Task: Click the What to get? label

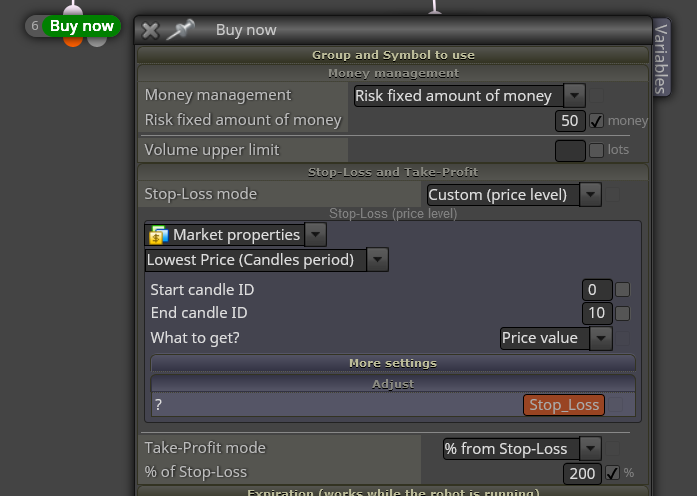Action: point(195,338)
